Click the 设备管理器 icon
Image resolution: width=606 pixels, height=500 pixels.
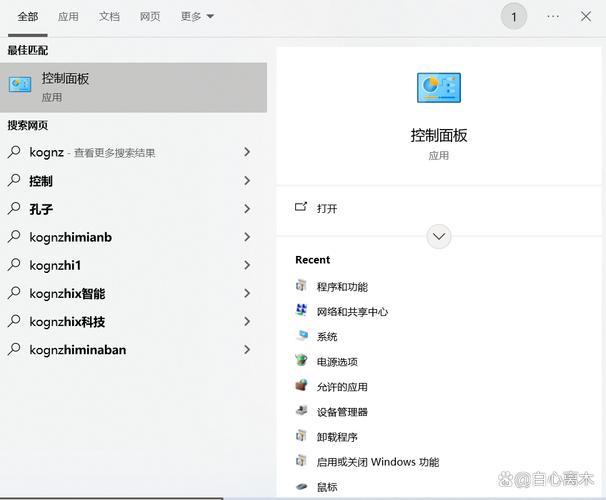click(x=301, y=410)
